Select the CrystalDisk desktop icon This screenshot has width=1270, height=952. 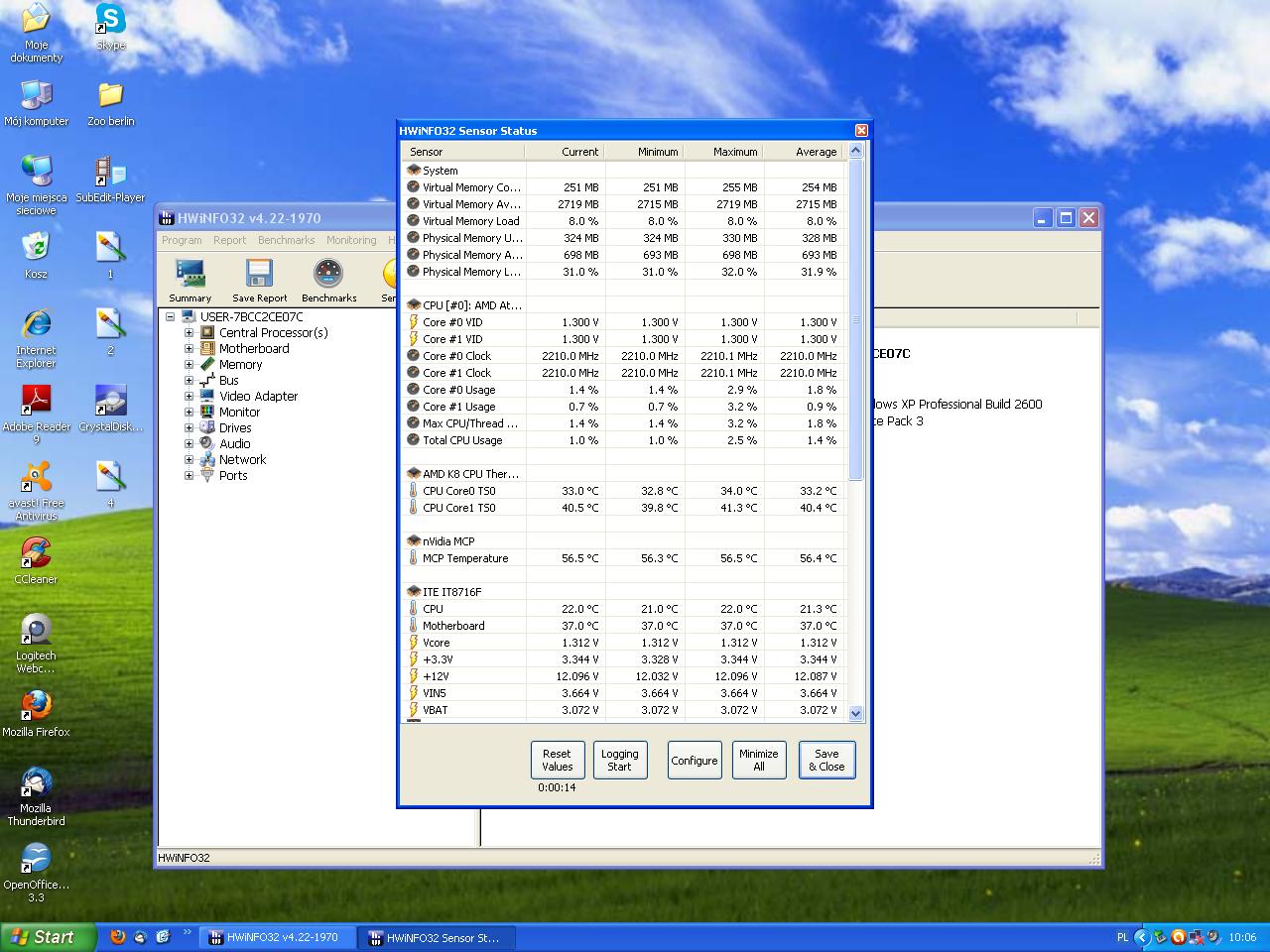110,410
